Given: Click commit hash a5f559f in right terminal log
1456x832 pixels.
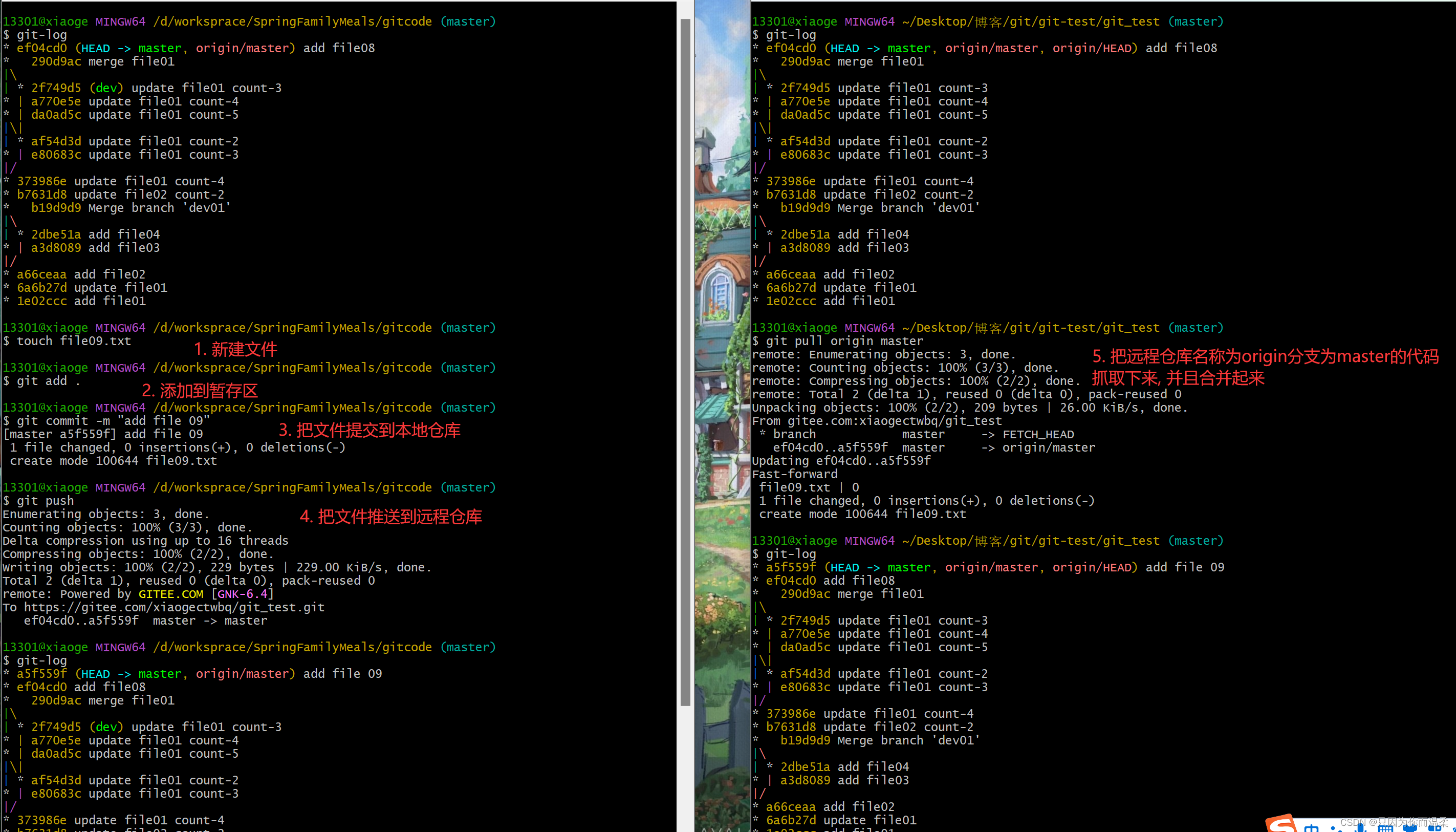Looking at the screenshot, I should click(791, 567).
